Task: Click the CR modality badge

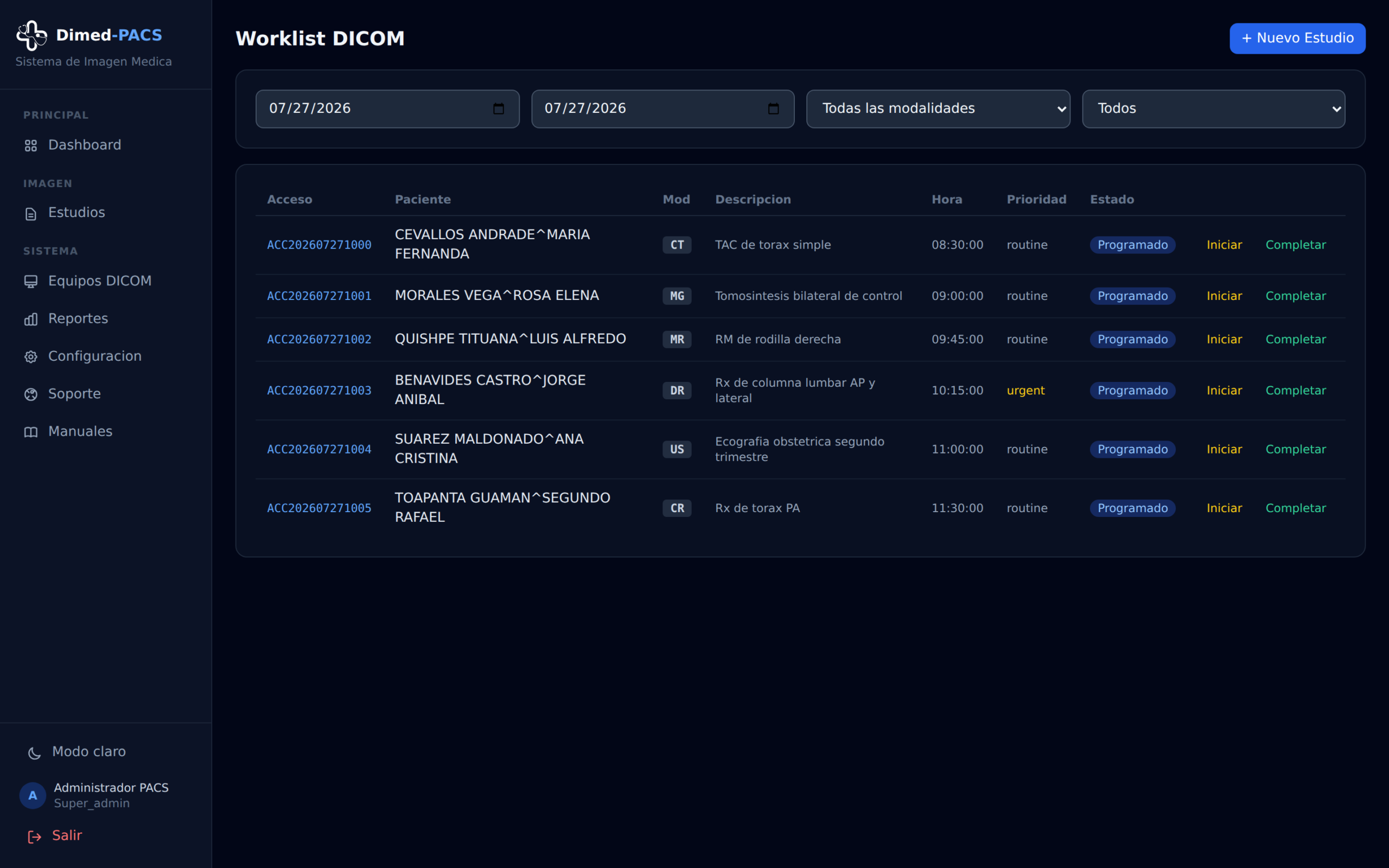Action: click(x=677, y=508)
